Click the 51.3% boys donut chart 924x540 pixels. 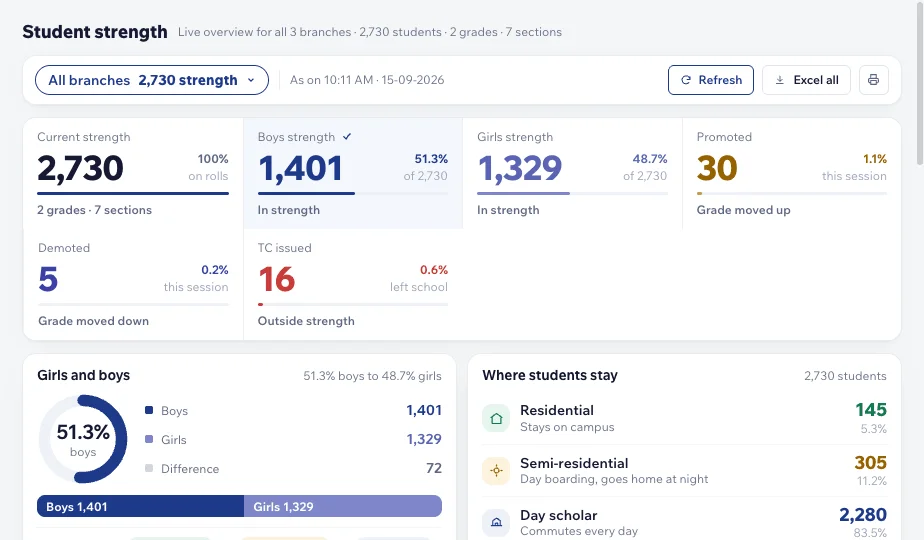coord(83,439)
